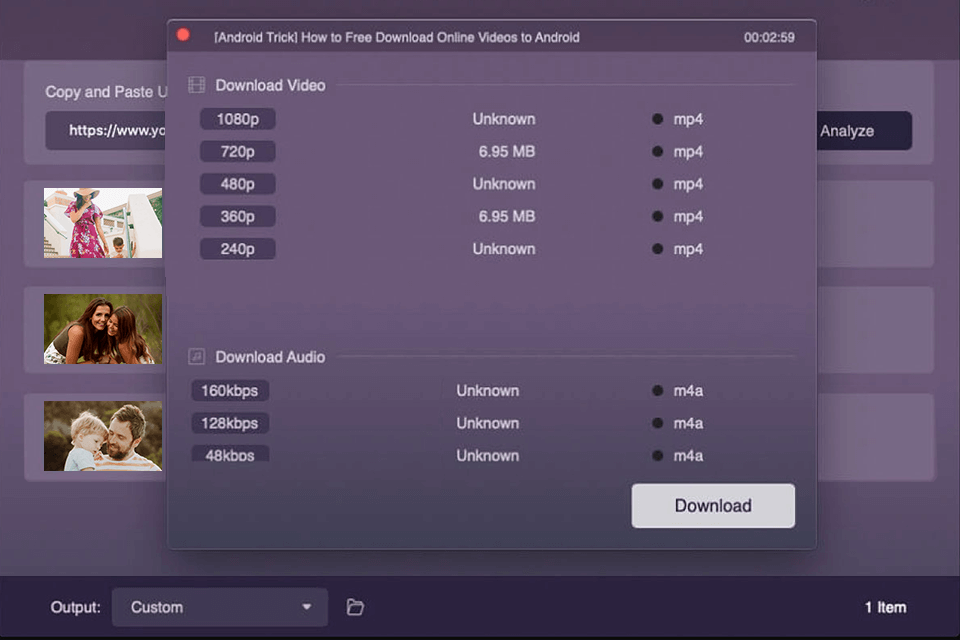Click the Download Audio music note icon
The image size is (960, 640).
(196, 357)
